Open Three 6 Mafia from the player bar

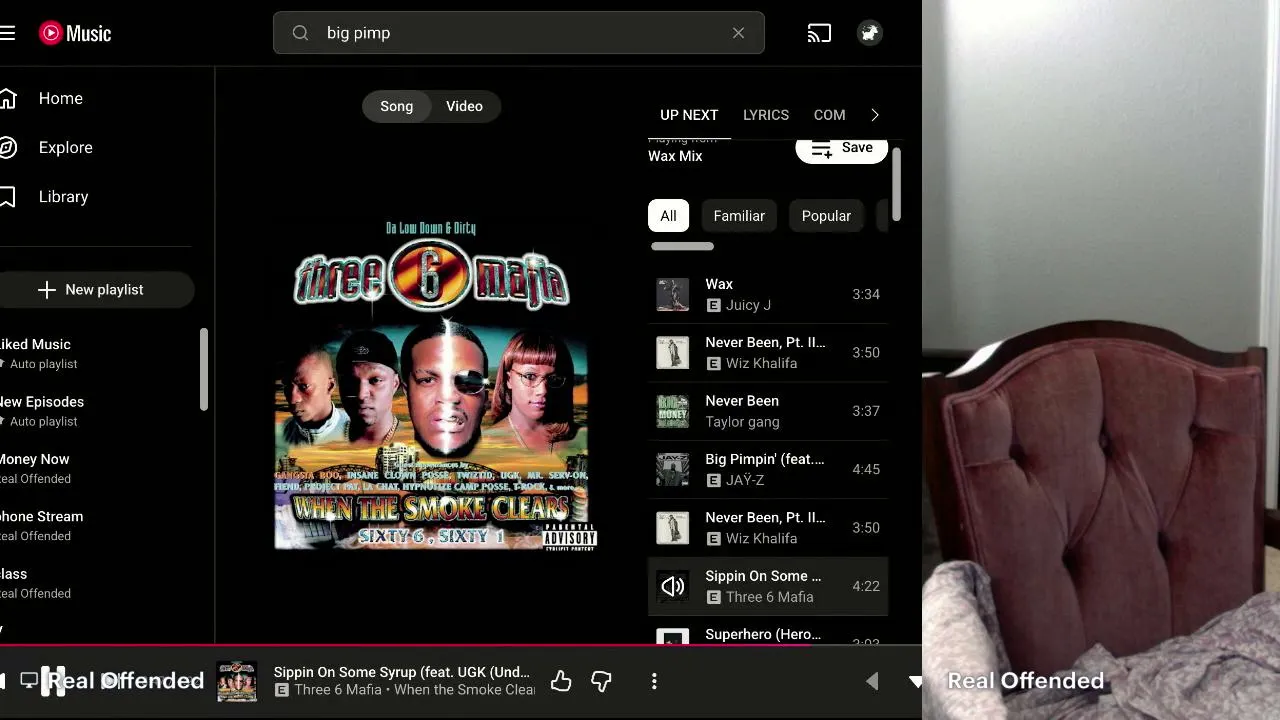point(338,690)
